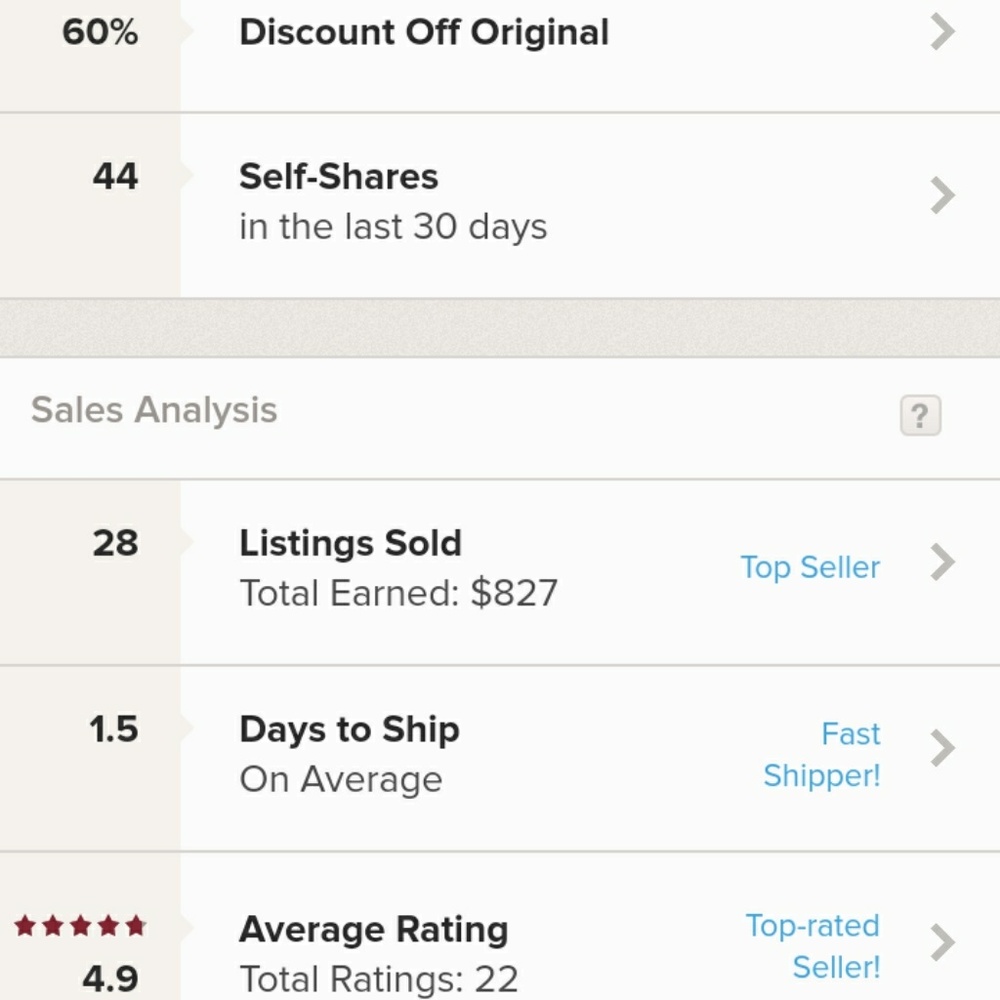This screenshot has width=1000, height=1000.
Task: Open the Days to Ship row title
Action: [349, 730]
